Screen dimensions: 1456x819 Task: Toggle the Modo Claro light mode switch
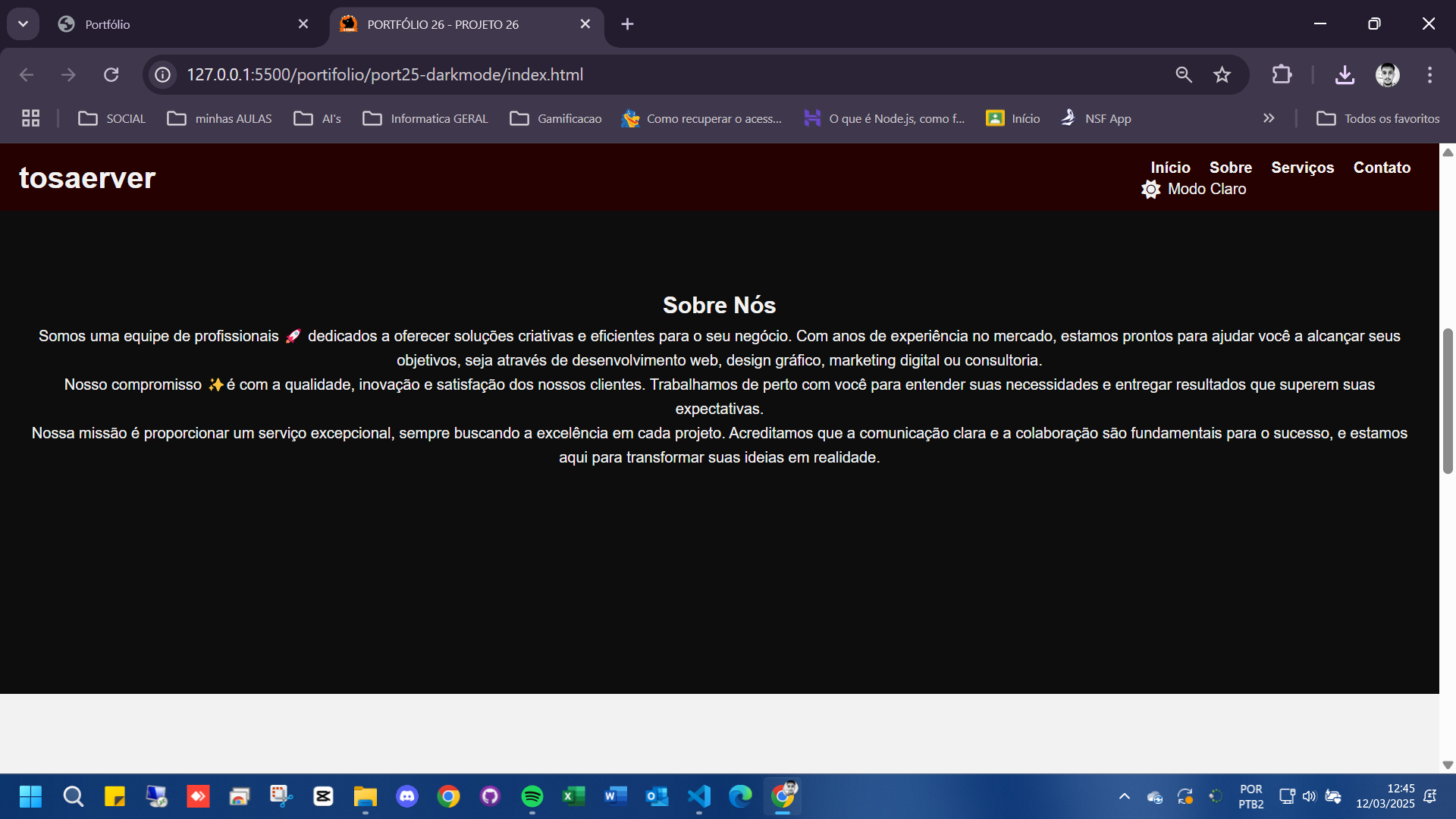[x=1194, y=189]
